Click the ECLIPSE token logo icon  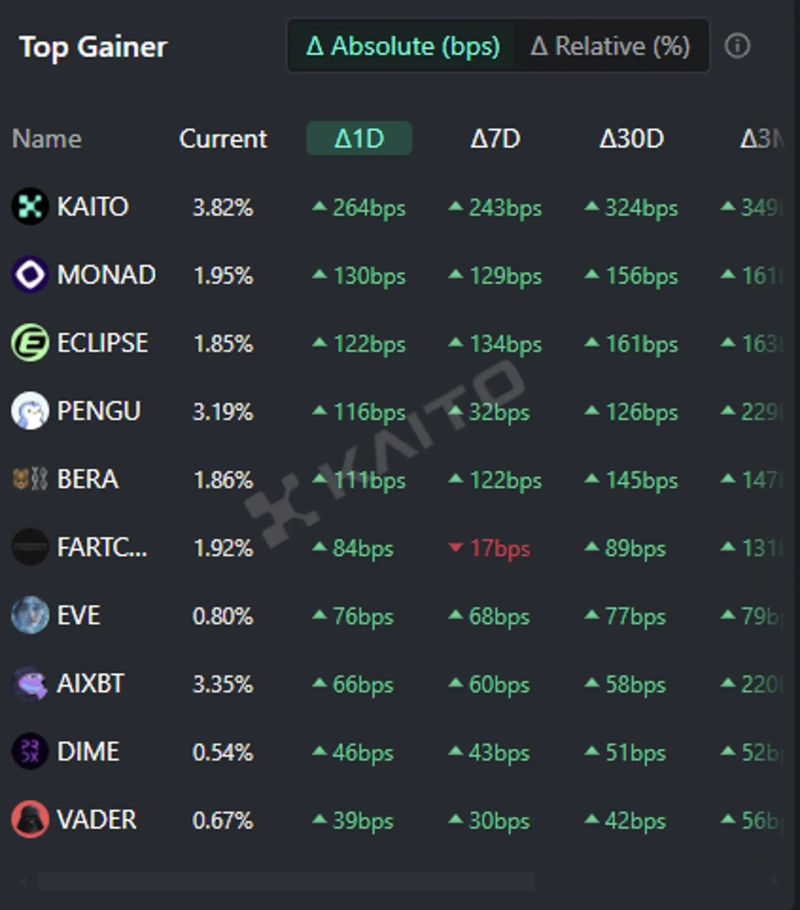pos(30,343)
